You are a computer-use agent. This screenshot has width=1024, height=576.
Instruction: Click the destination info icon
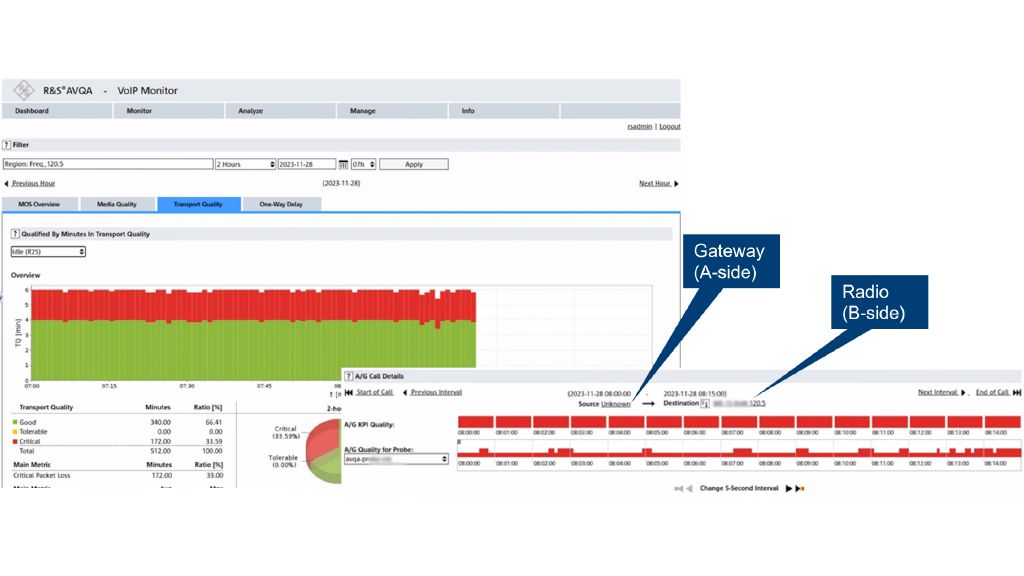[x=705, y=404]
